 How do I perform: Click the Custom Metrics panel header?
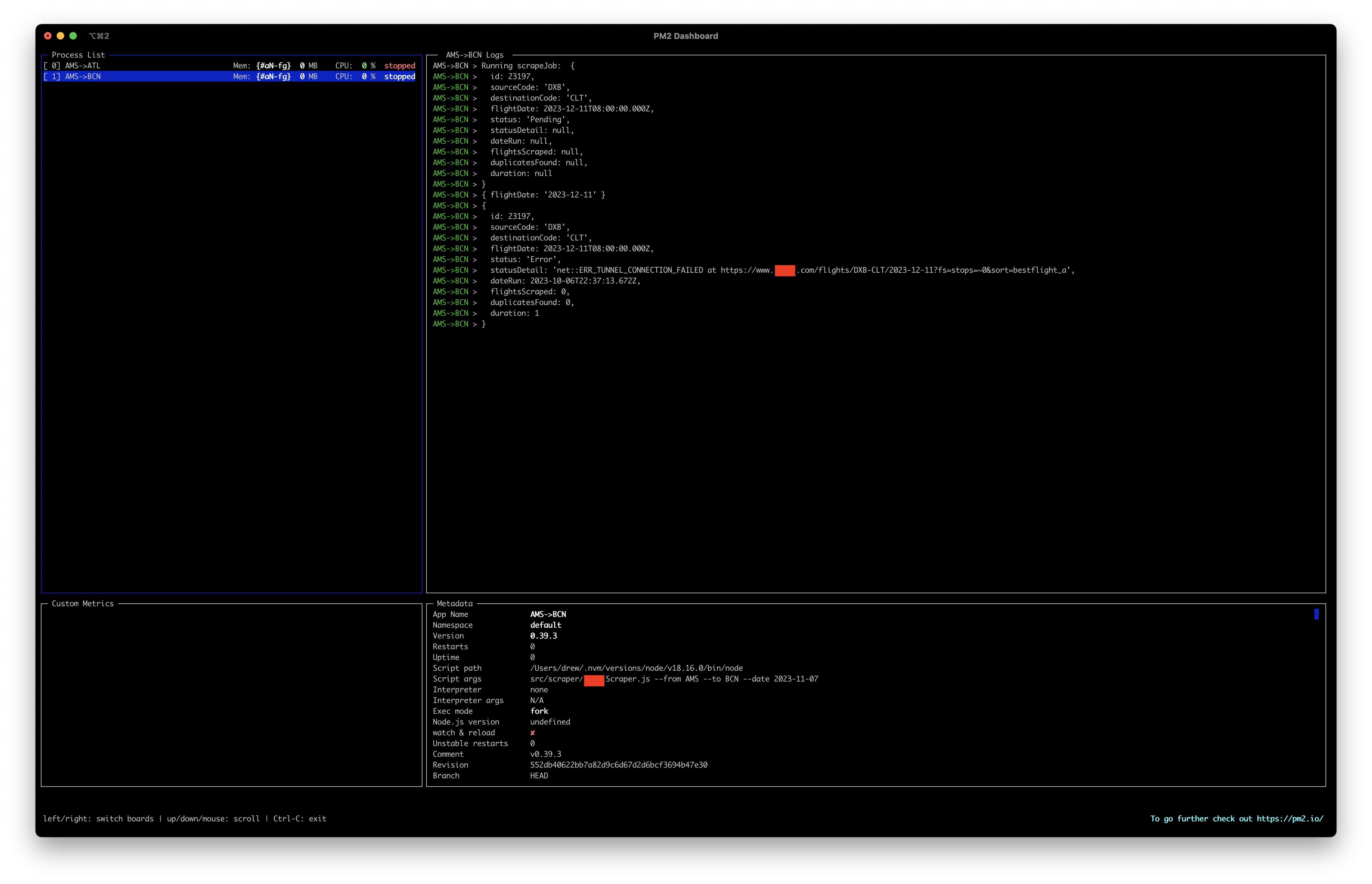click(x=83, y=603)
